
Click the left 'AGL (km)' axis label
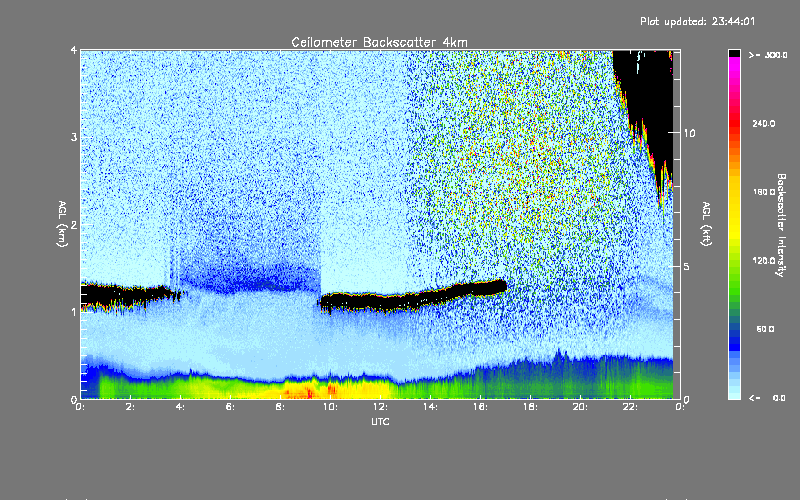click(x=62, y=224)
